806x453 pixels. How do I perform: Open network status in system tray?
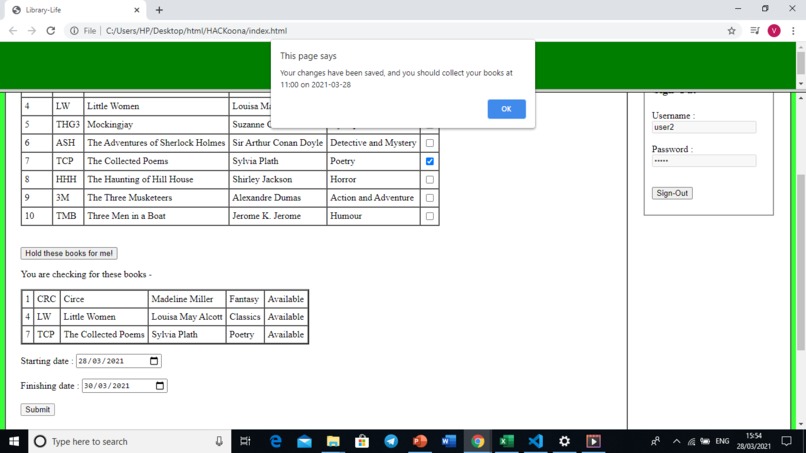coord(691,441)
